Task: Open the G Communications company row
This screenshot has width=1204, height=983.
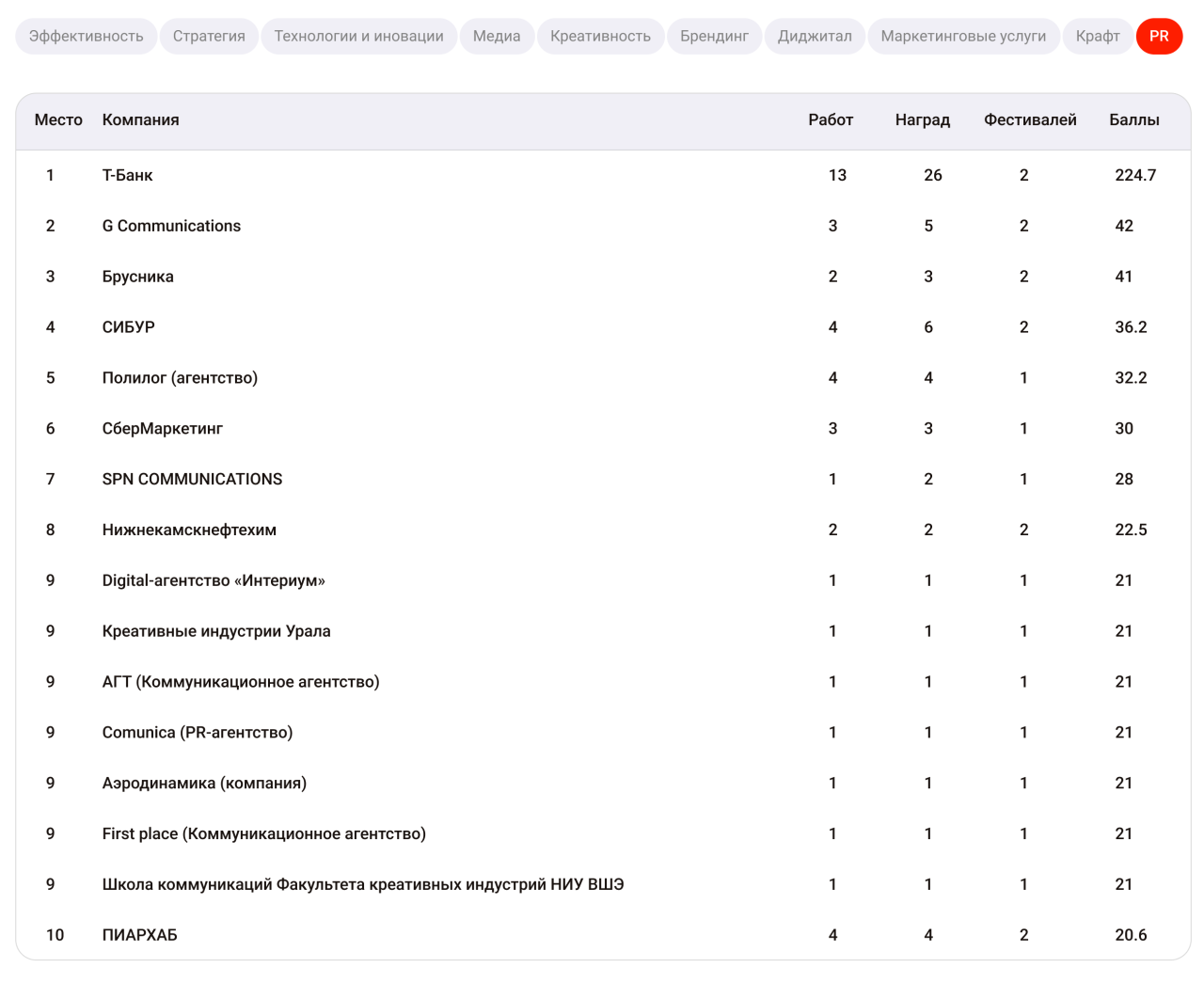Action: coord(171,226)
